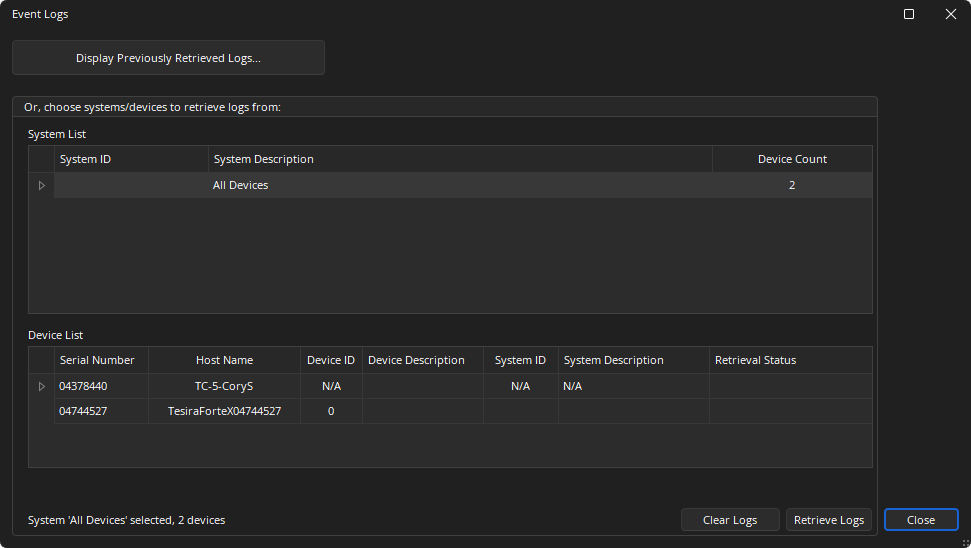
Task: Maximize the Event Logs window
Action: 909,14
